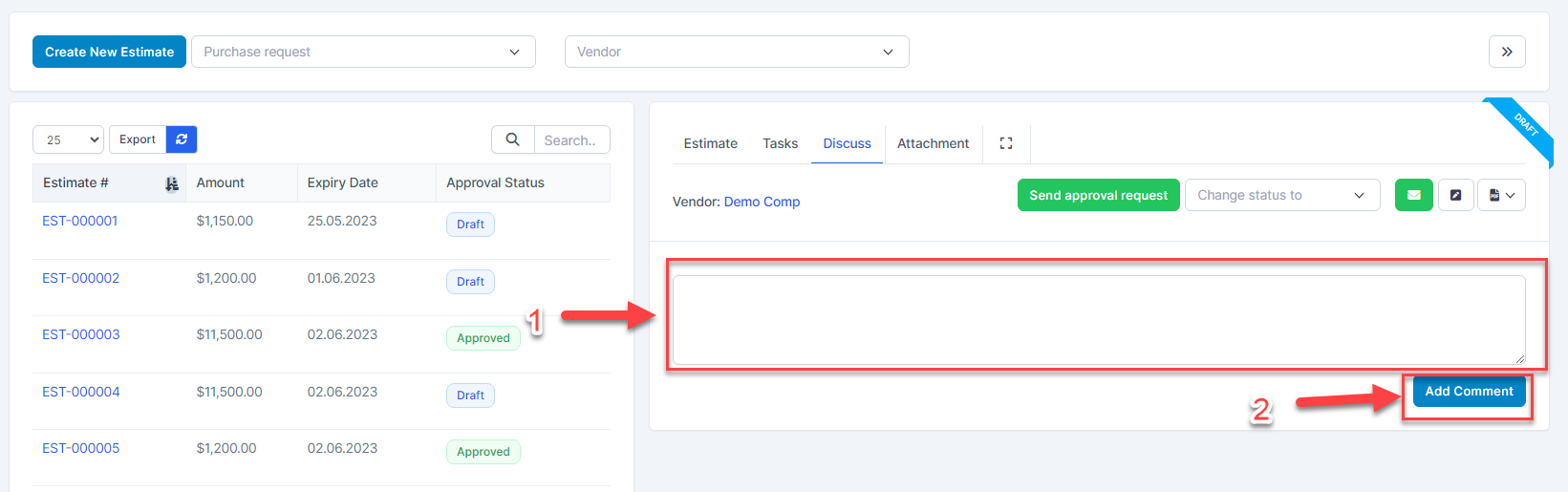Open the Change status to dropdown
1568x492 pixels.
tap(1281, 195)
